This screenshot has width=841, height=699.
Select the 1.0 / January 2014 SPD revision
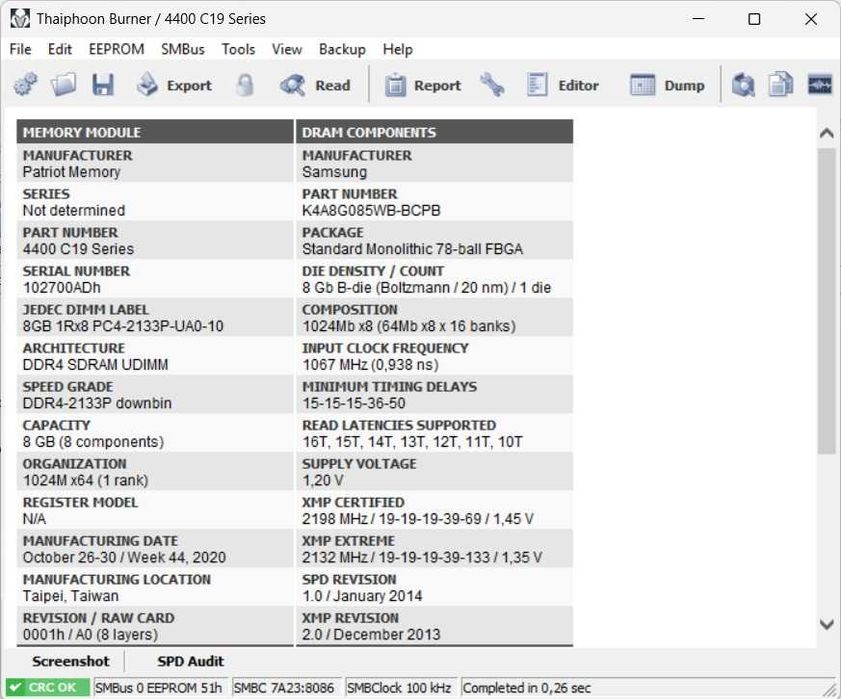[362, 596]
